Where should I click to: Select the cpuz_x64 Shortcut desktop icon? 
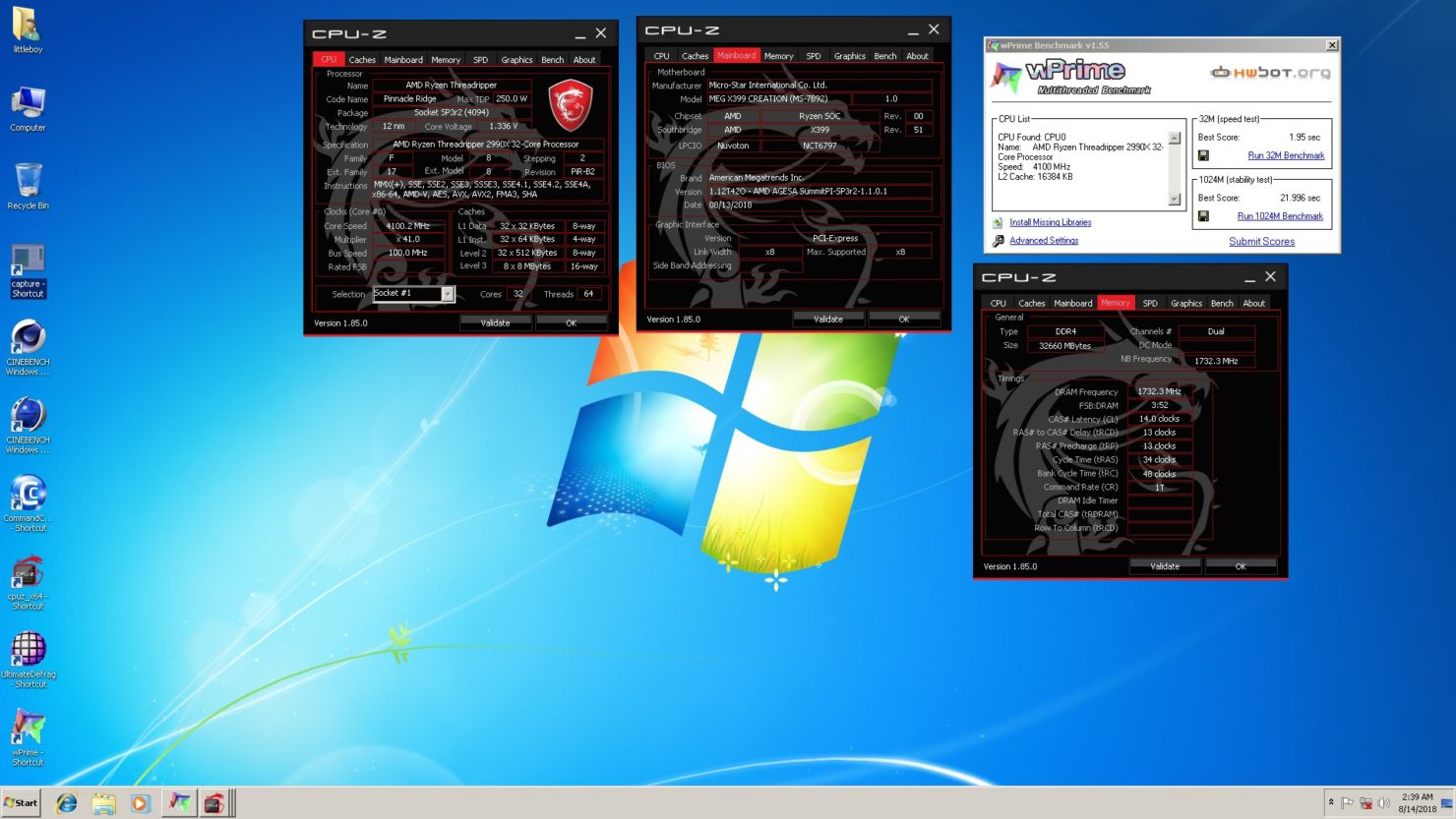click(28, 583)
